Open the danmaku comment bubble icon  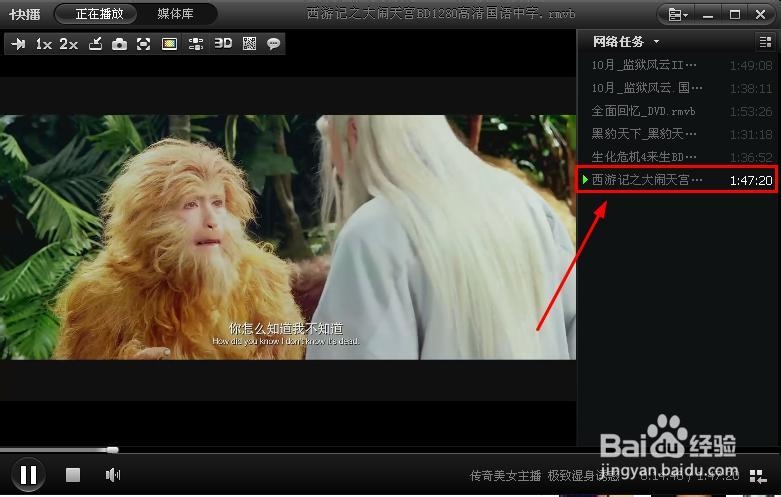273,44
